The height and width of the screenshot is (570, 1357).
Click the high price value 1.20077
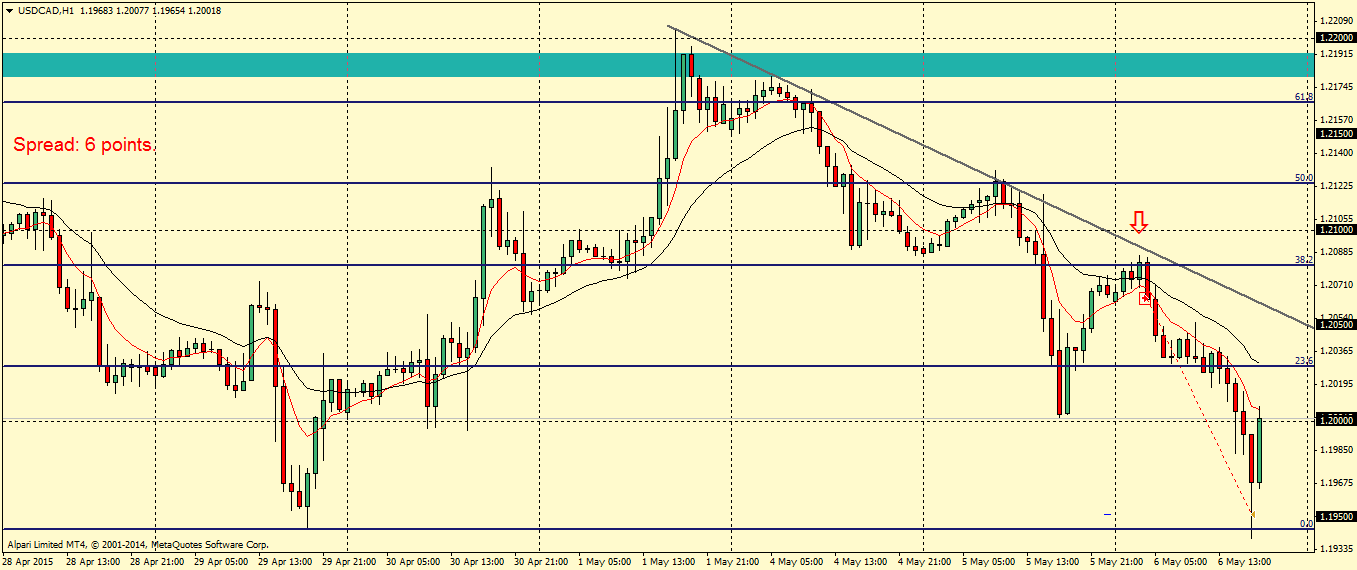coord(132,11)
